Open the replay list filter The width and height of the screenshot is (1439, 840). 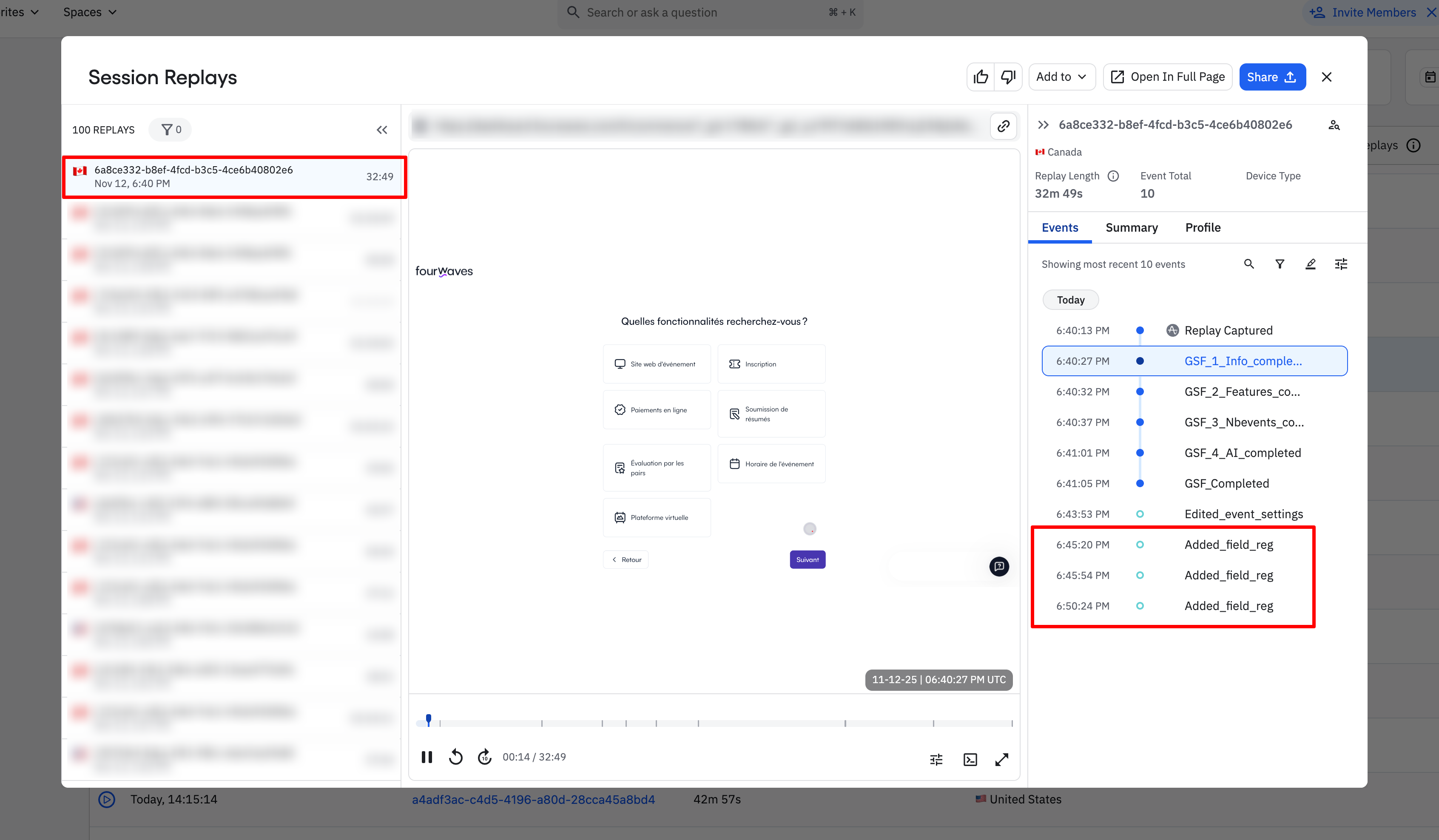coord(171,130)
